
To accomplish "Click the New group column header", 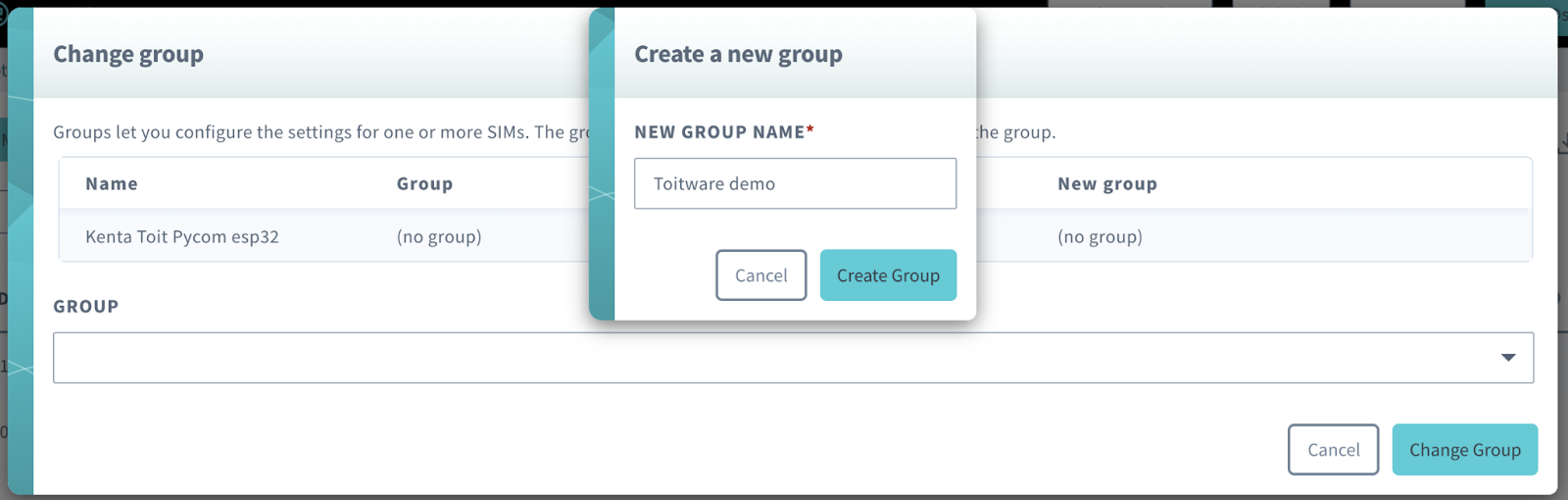I will (1107, 184).
